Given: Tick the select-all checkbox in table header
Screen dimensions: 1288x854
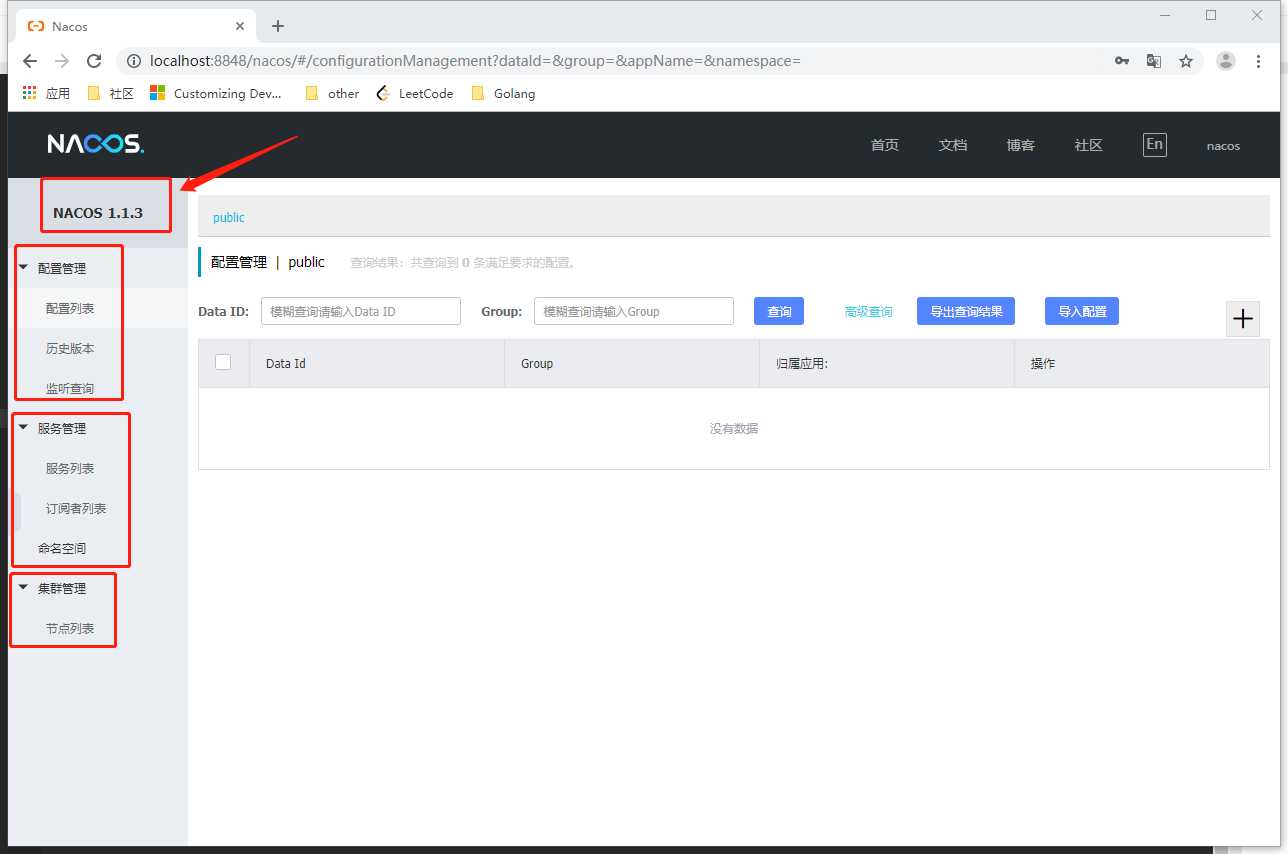Looking at the screenshot, I should (223, 362).
